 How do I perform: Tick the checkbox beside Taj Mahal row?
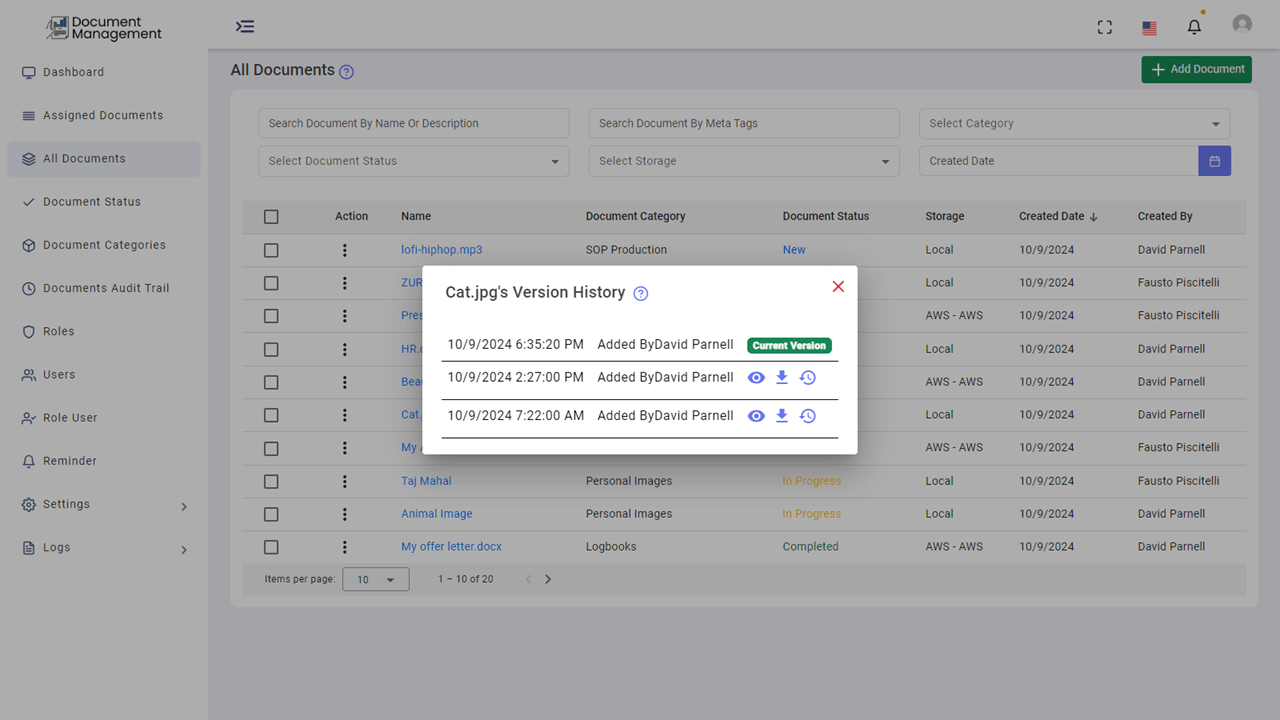(x=271, y=481)
